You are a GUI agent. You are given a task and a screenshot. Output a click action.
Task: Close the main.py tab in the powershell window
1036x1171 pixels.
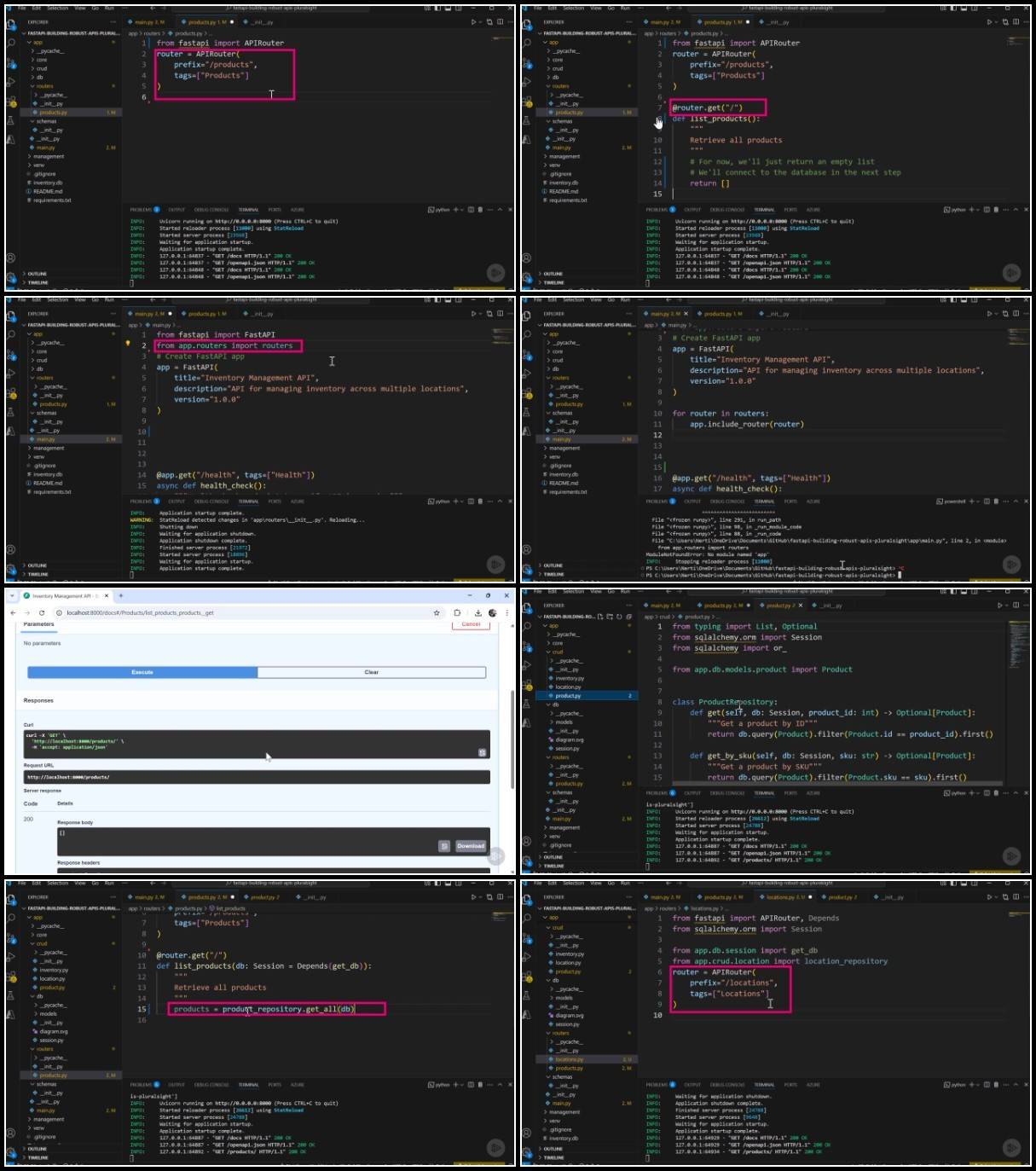pyautogui.click(x=686, y=314)
